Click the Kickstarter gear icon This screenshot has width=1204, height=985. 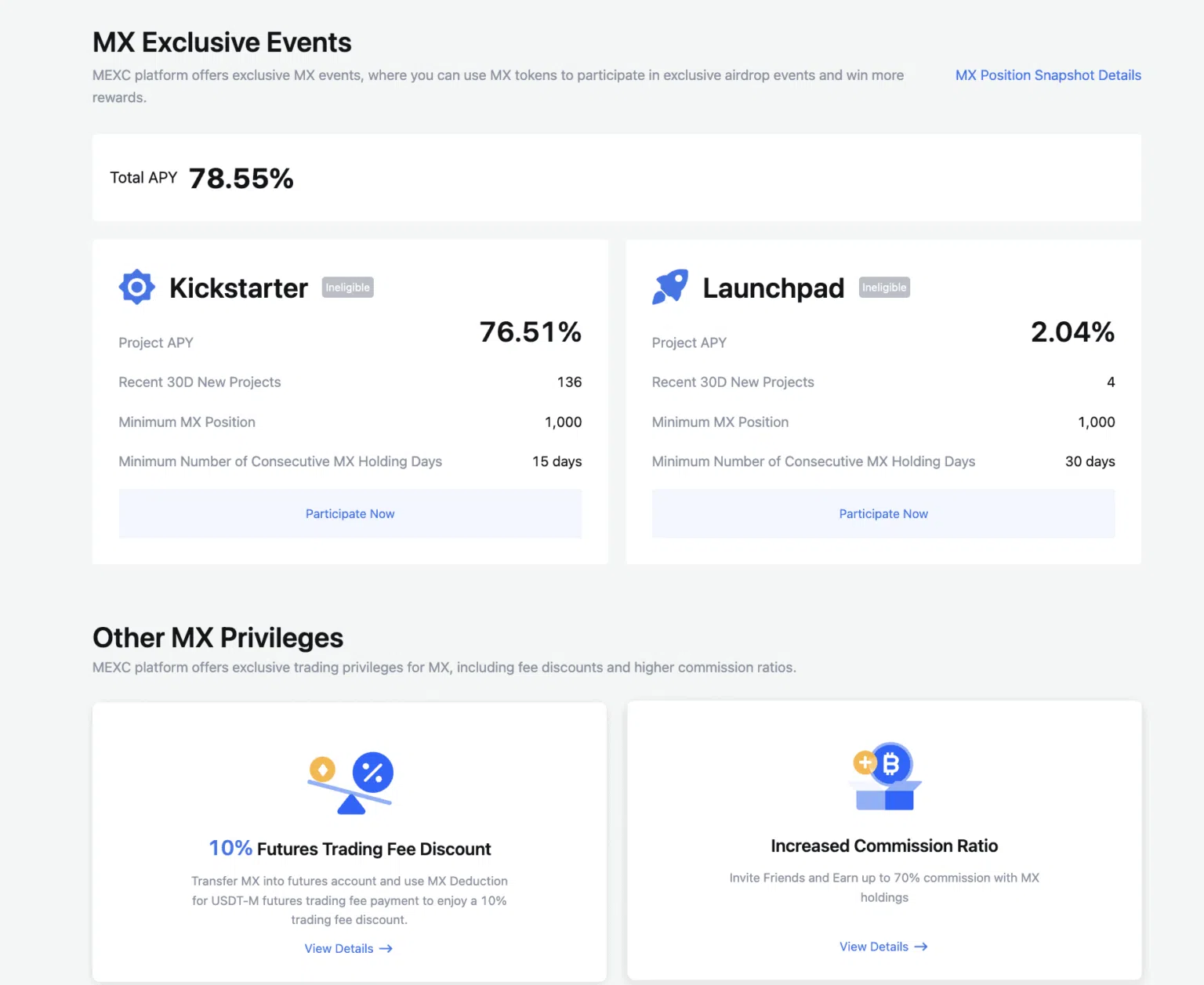click(136, 287)
